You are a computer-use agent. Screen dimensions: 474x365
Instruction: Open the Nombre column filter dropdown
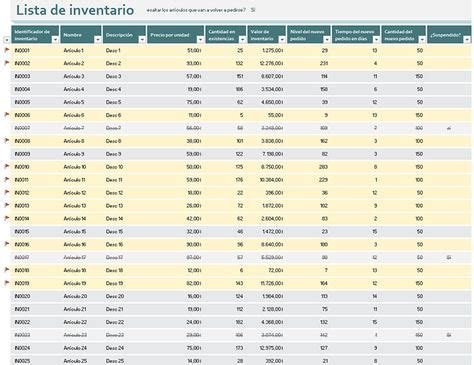click(x=98, y=40)
